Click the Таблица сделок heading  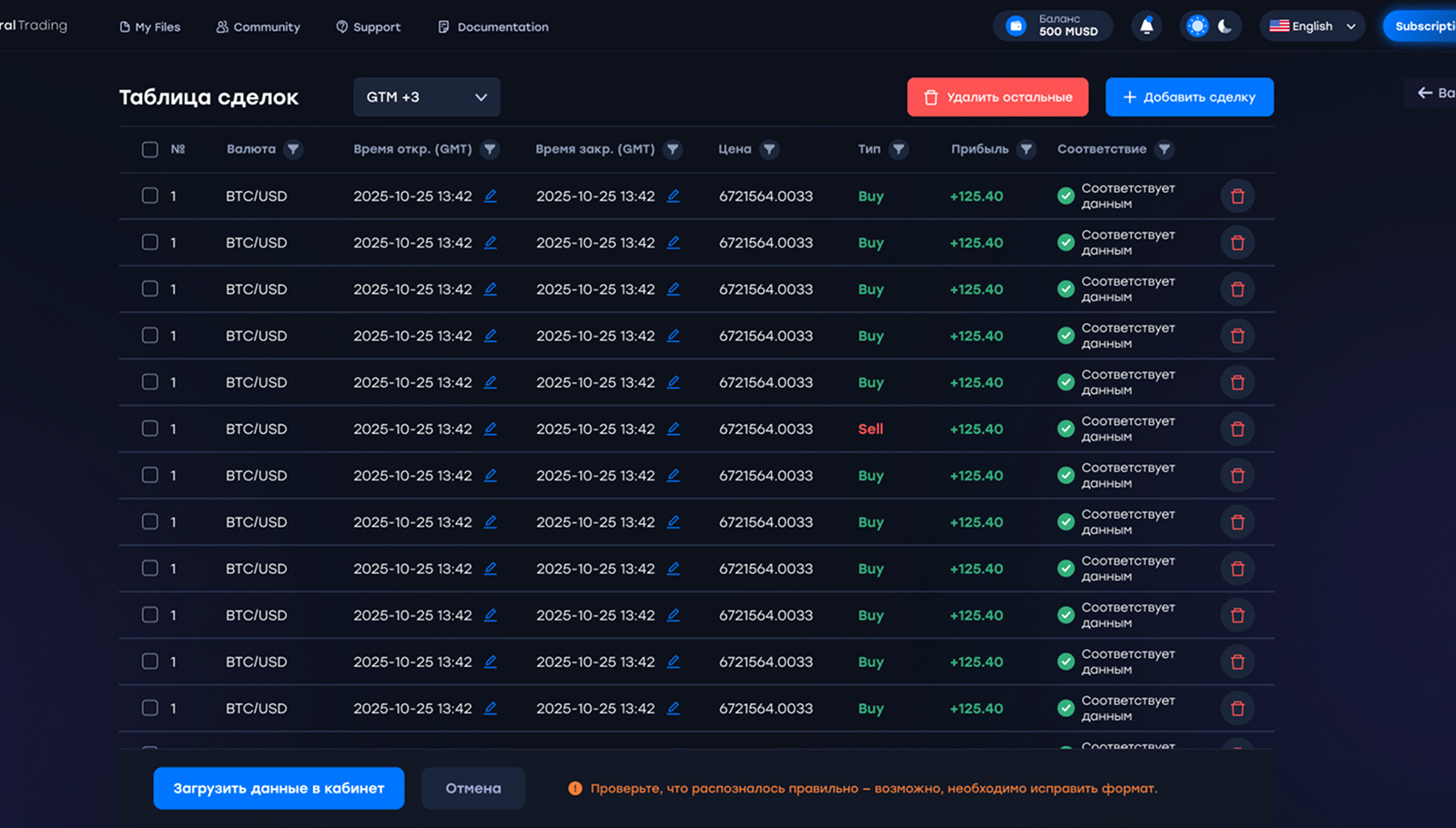(208, 97)
